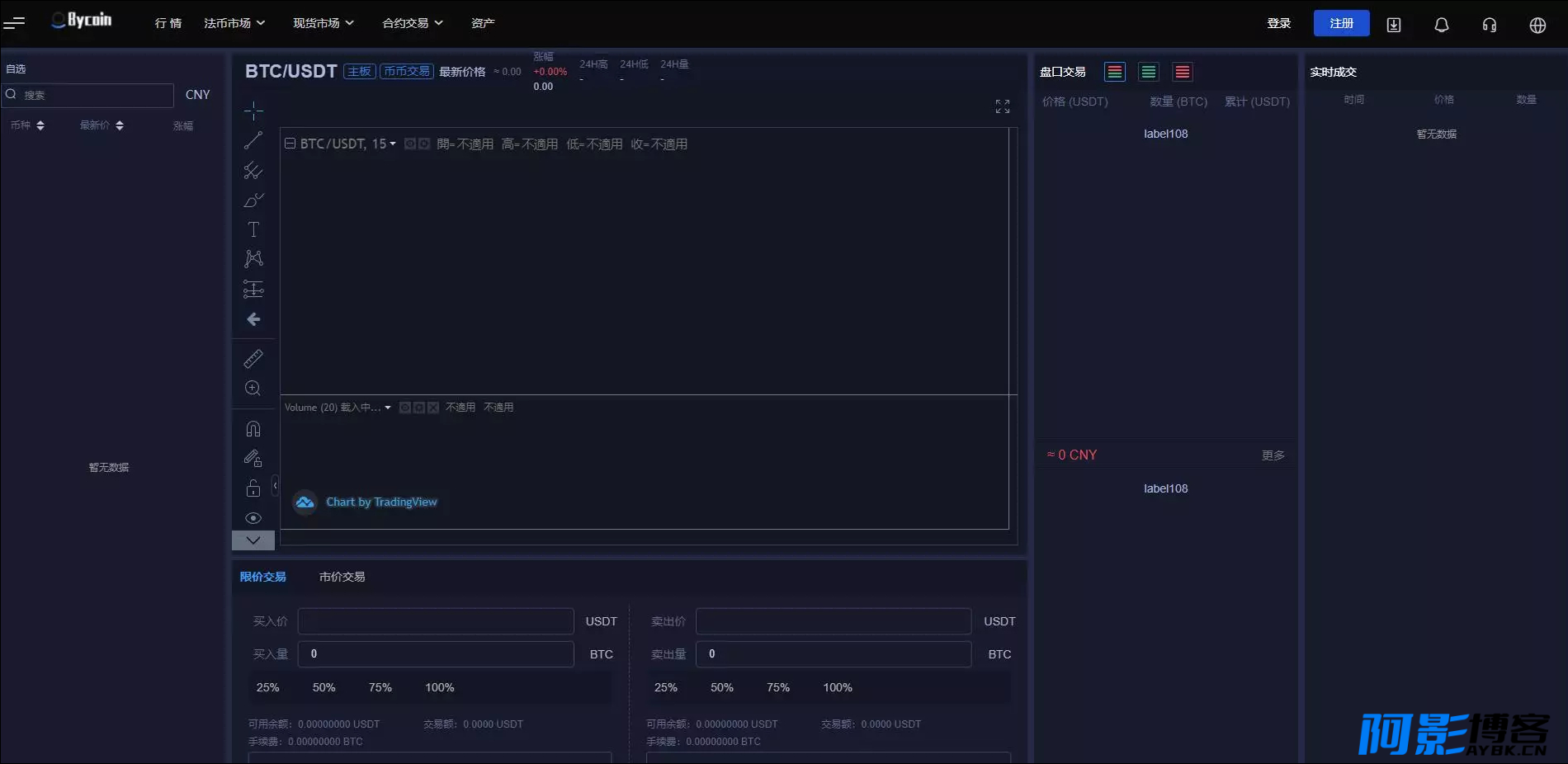Click the 卖出量 amount input
The image size is (1568, 764).
click(x=834, y=654)
